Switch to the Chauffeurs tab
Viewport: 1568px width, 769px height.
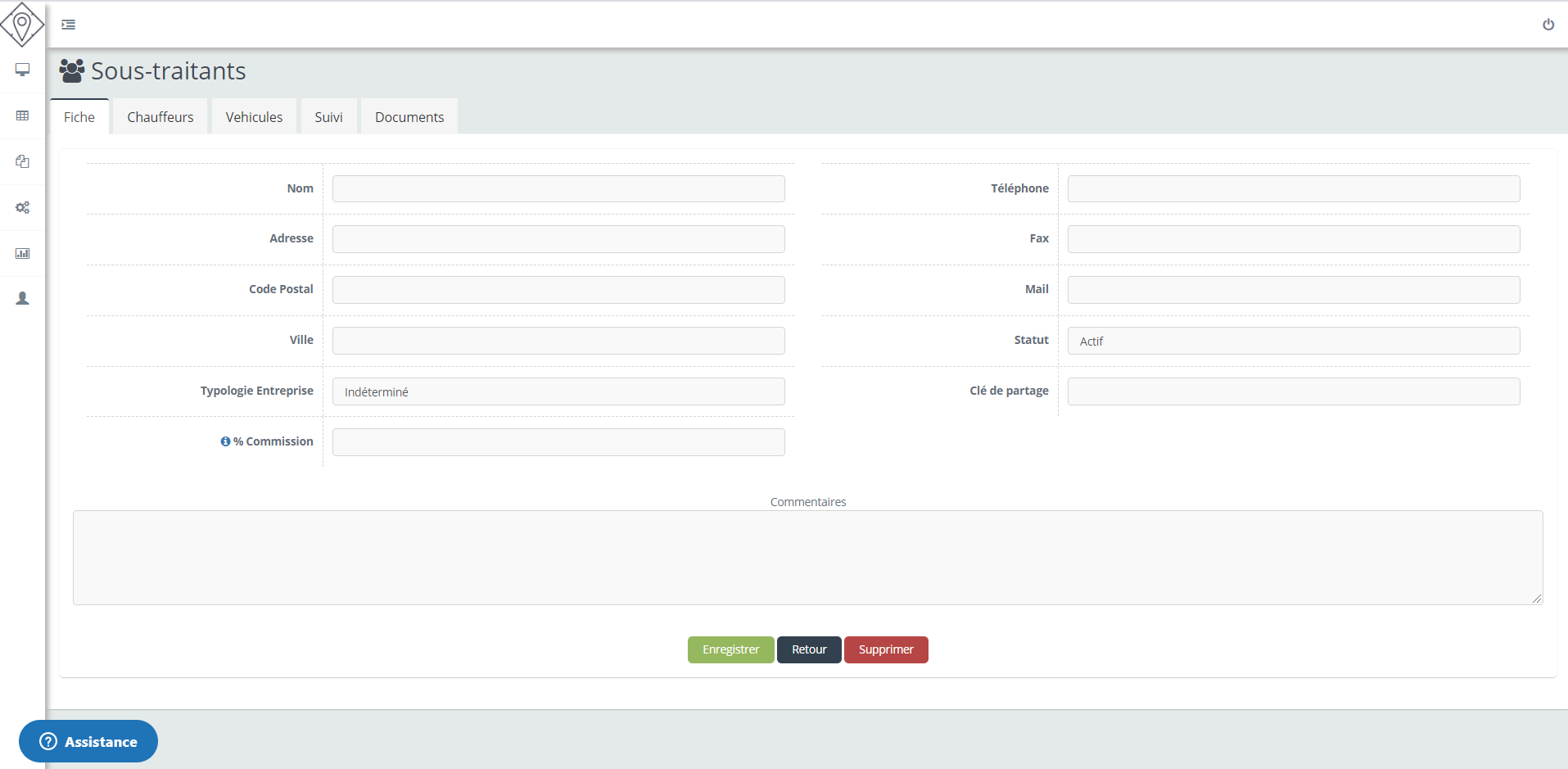[x=160, y=117]
